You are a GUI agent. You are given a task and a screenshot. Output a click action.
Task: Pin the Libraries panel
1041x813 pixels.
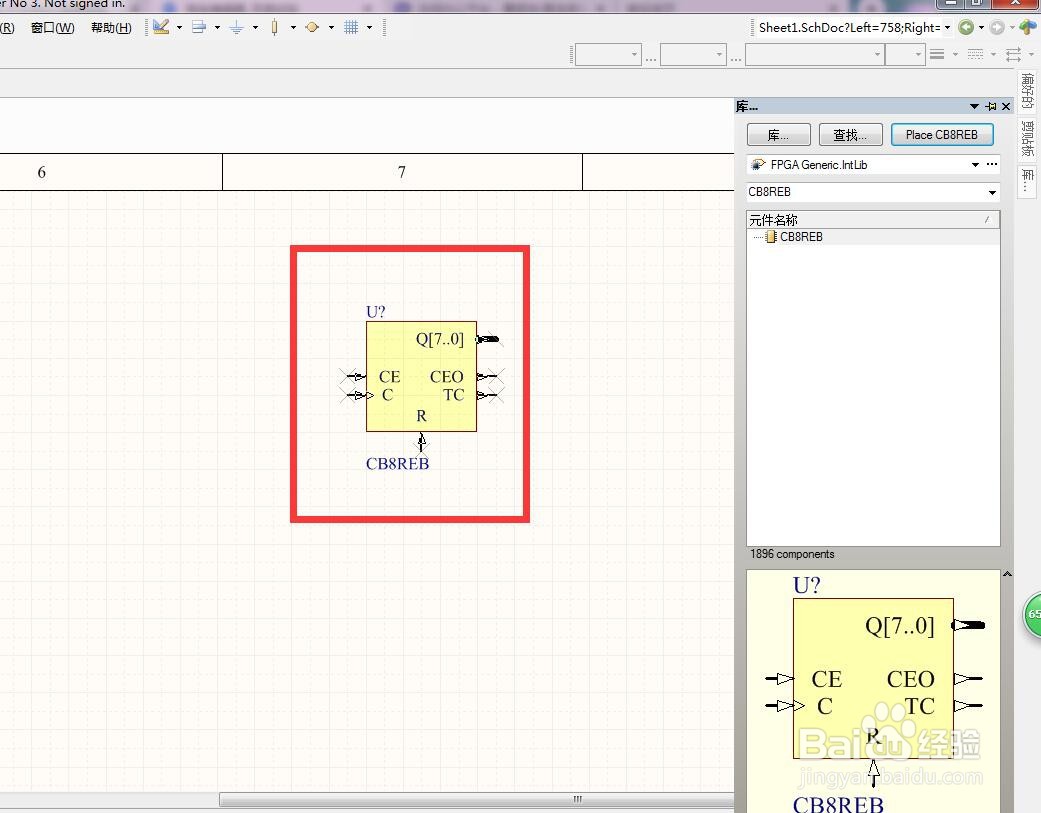[x=991, y=106]
